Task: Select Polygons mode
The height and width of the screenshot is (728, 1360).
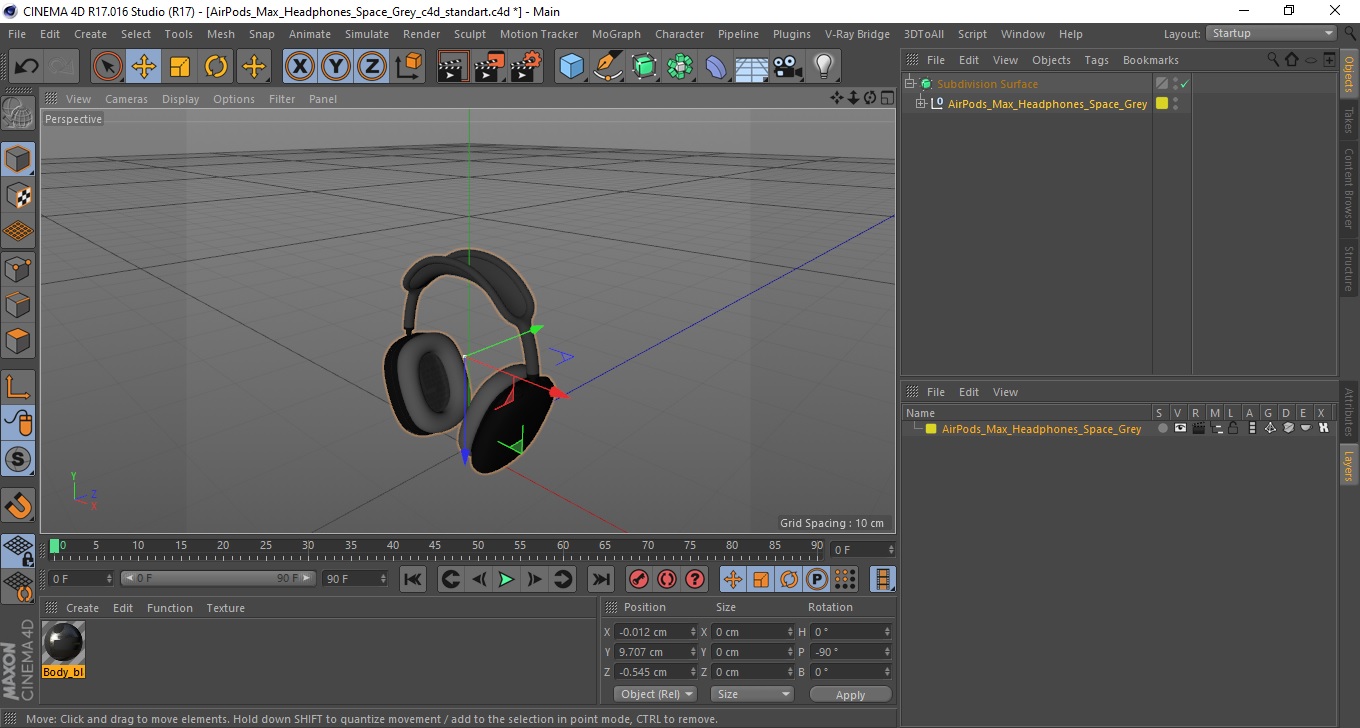Action: [18, 340]
